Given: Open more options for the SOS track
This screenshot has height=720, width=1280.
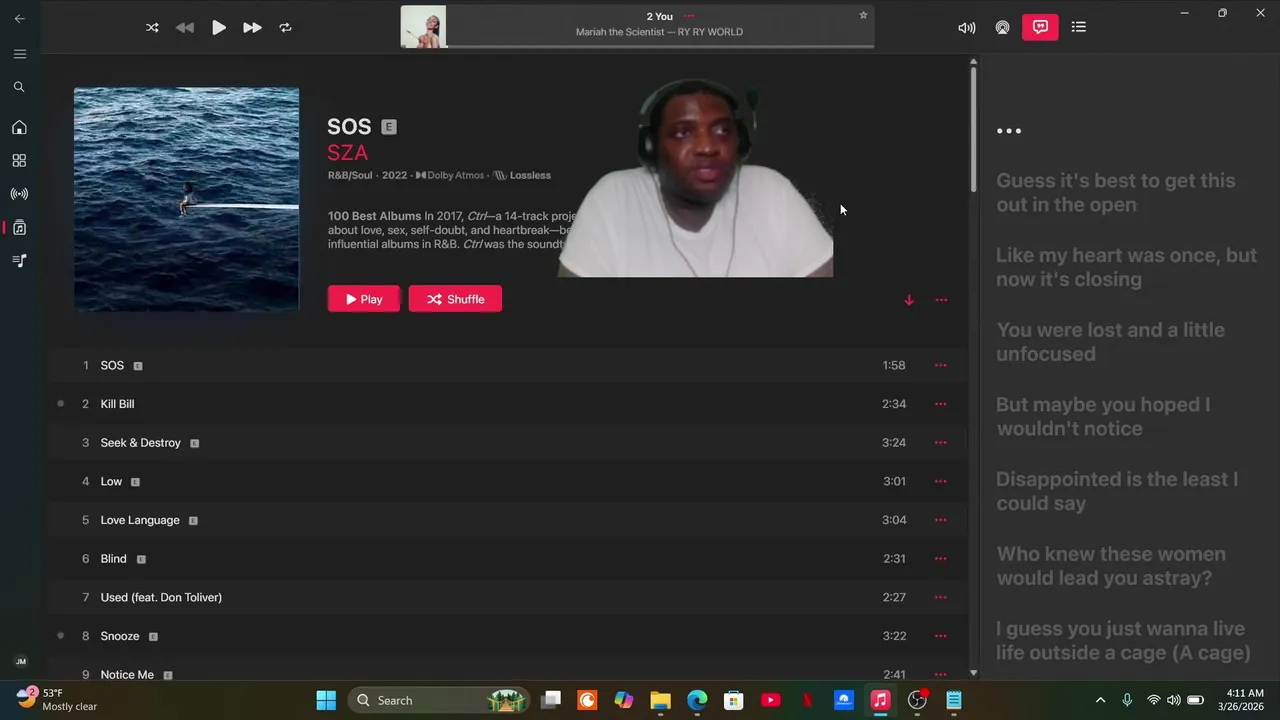Looking at the screenshot, I should (x=940, y=365).
